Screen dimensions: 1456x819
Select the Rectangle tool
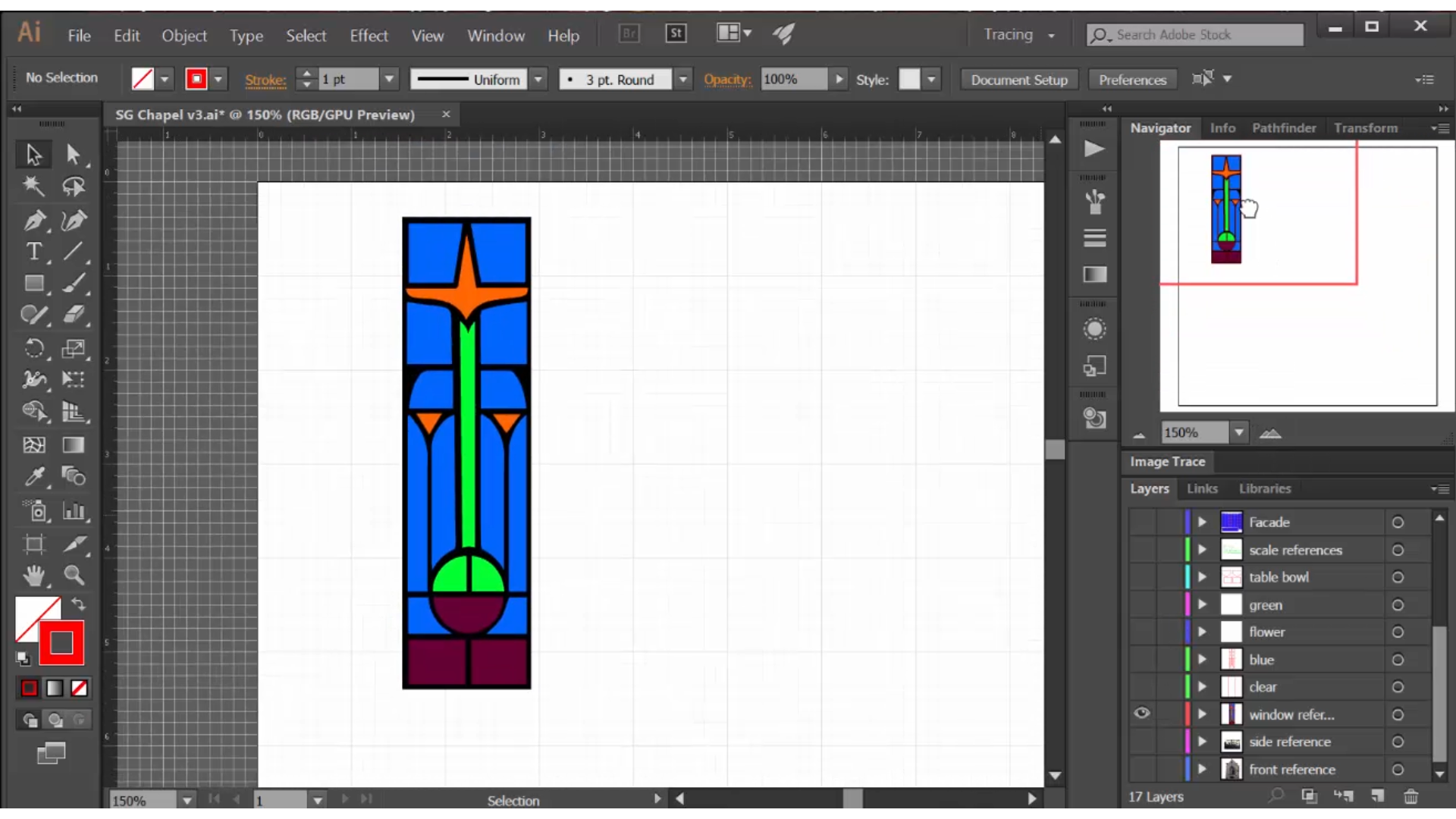point(33,284)
